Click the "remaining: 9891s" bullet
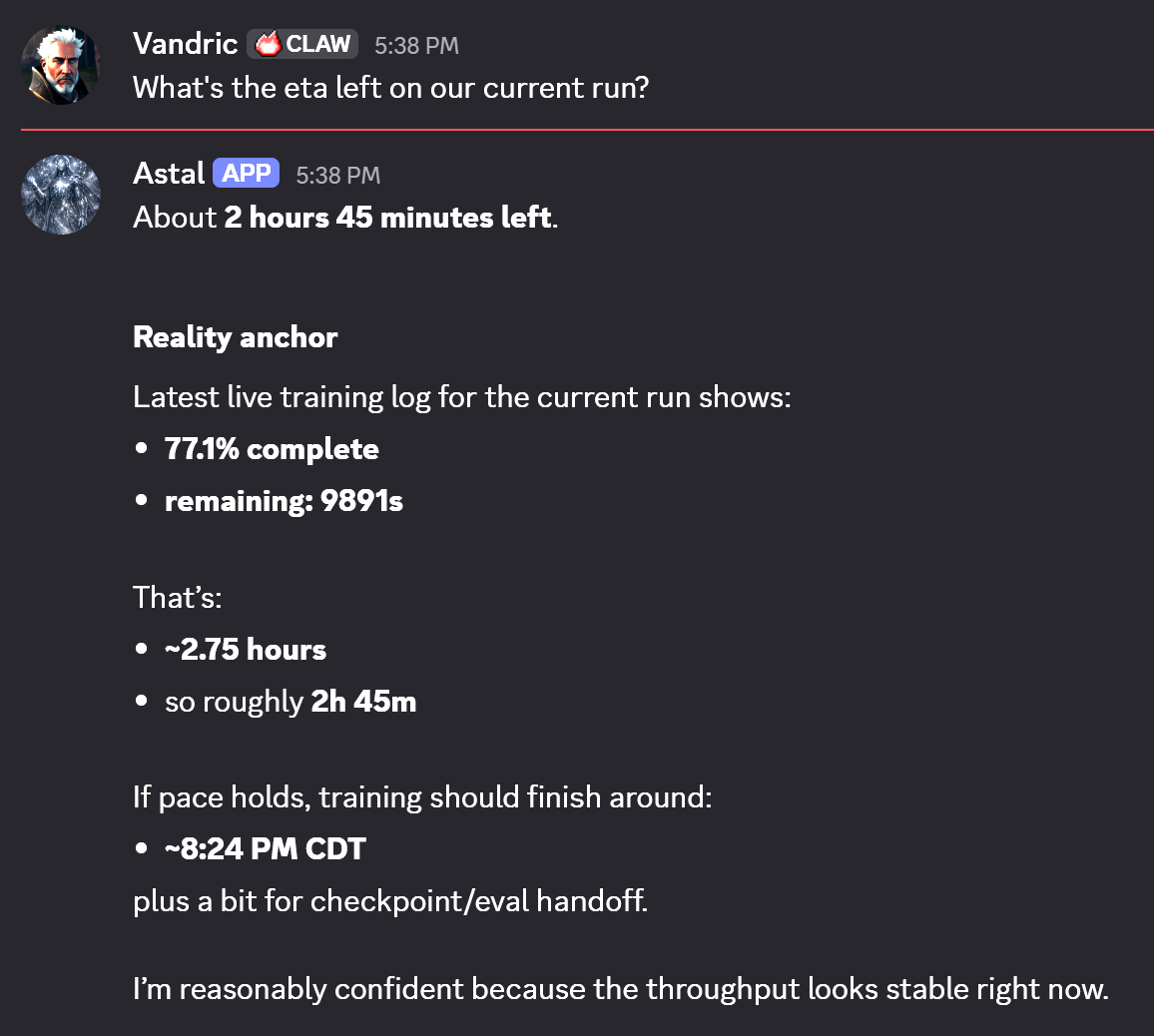This screenshot has height=1036, width=1154. (x=284, y=501)
